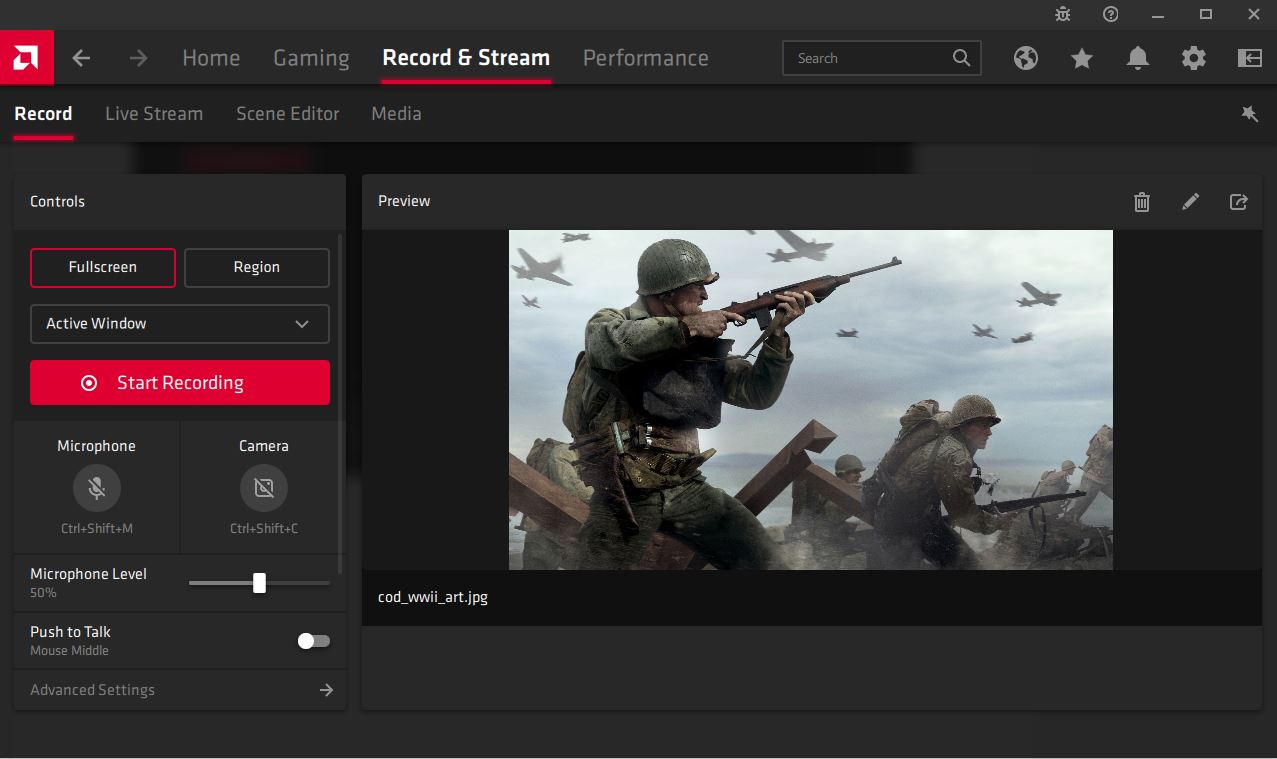Switch to the Live Stream tab

click(x=154, y=114)
